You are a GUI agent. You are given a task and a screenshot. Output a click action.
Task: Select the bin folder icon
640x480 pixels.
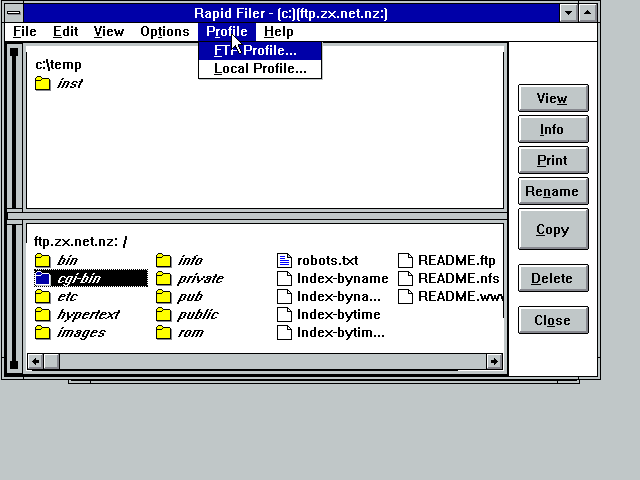(42, 260)
